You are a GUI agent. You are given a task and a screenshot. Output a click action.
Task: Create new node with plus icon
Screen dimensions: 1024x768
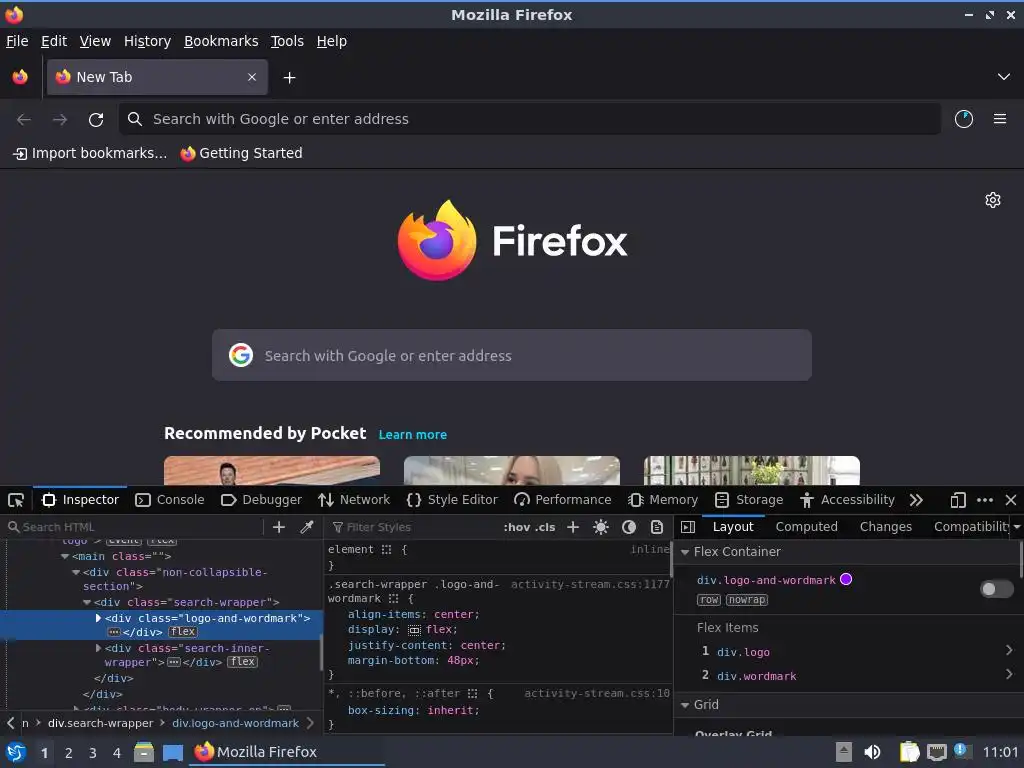(279, 527)
